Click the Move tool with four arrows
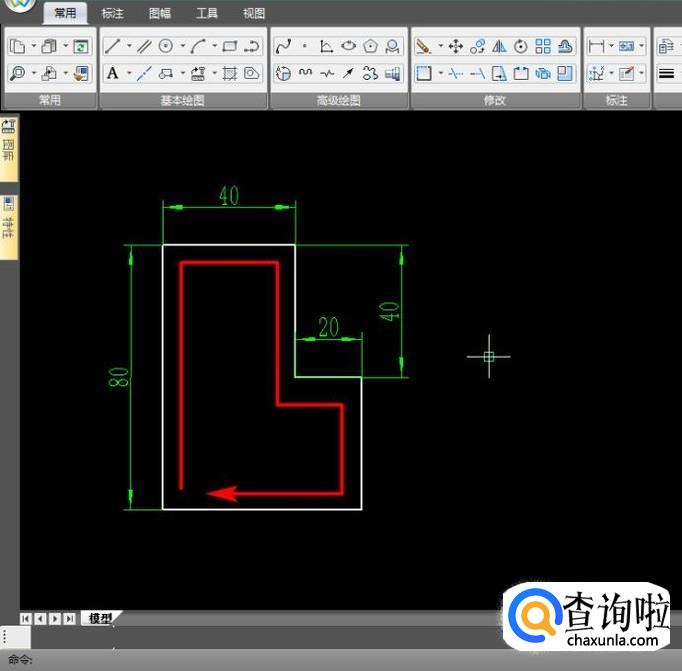The height and width of the screenshot is (671, 682). pos(455,46)
